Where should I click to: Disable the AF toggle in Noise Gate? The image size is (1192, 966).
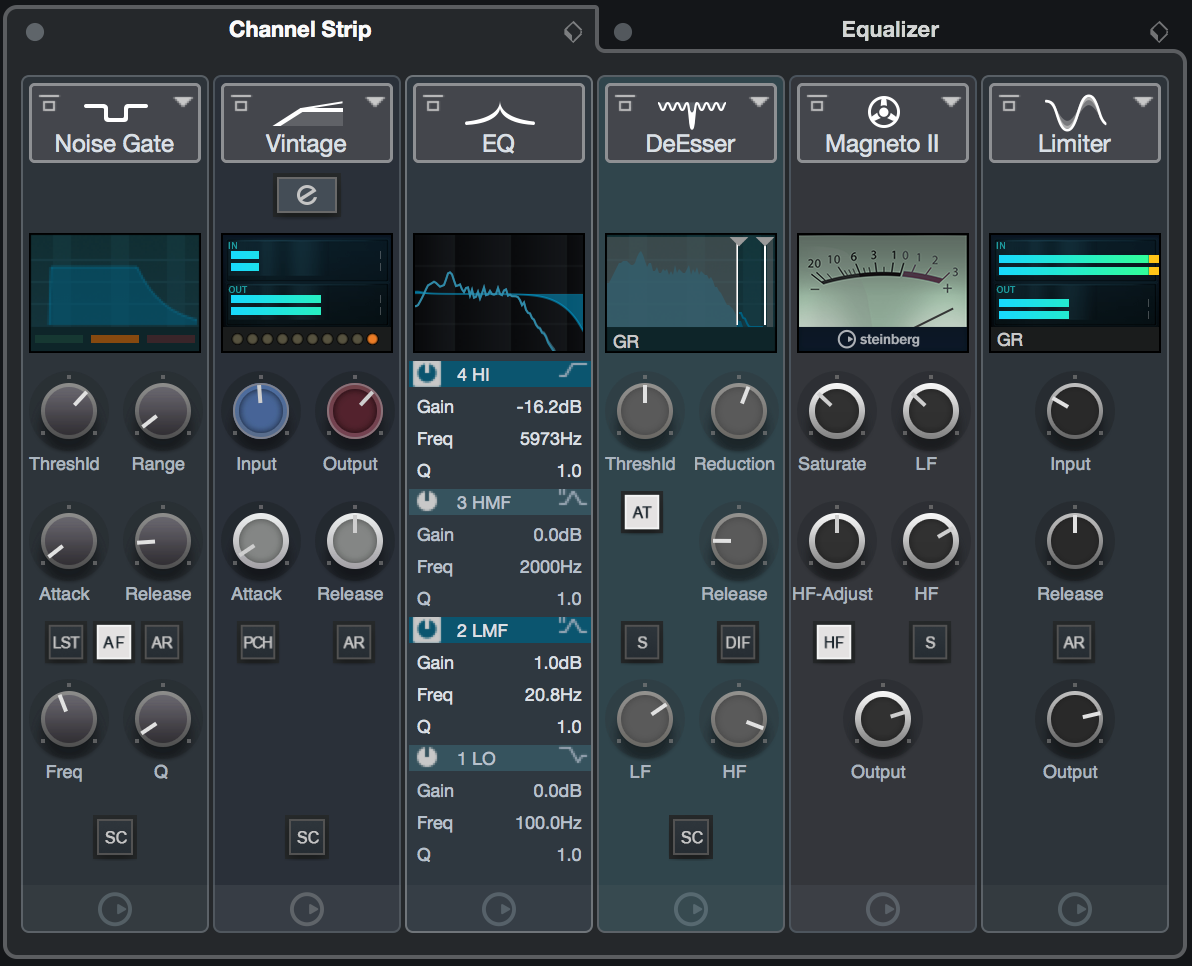[x=113, y=642]
